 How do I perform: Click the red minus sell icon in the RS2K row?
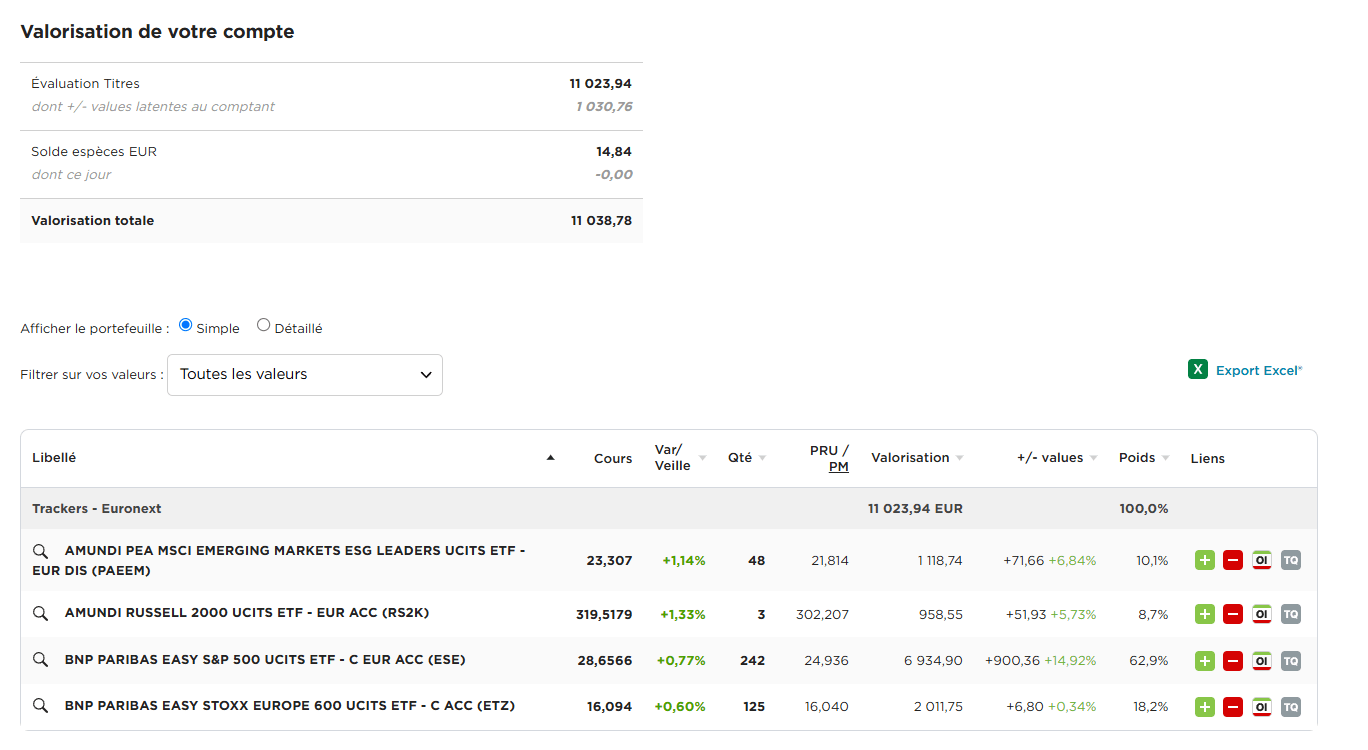[x=1233, y=614]
